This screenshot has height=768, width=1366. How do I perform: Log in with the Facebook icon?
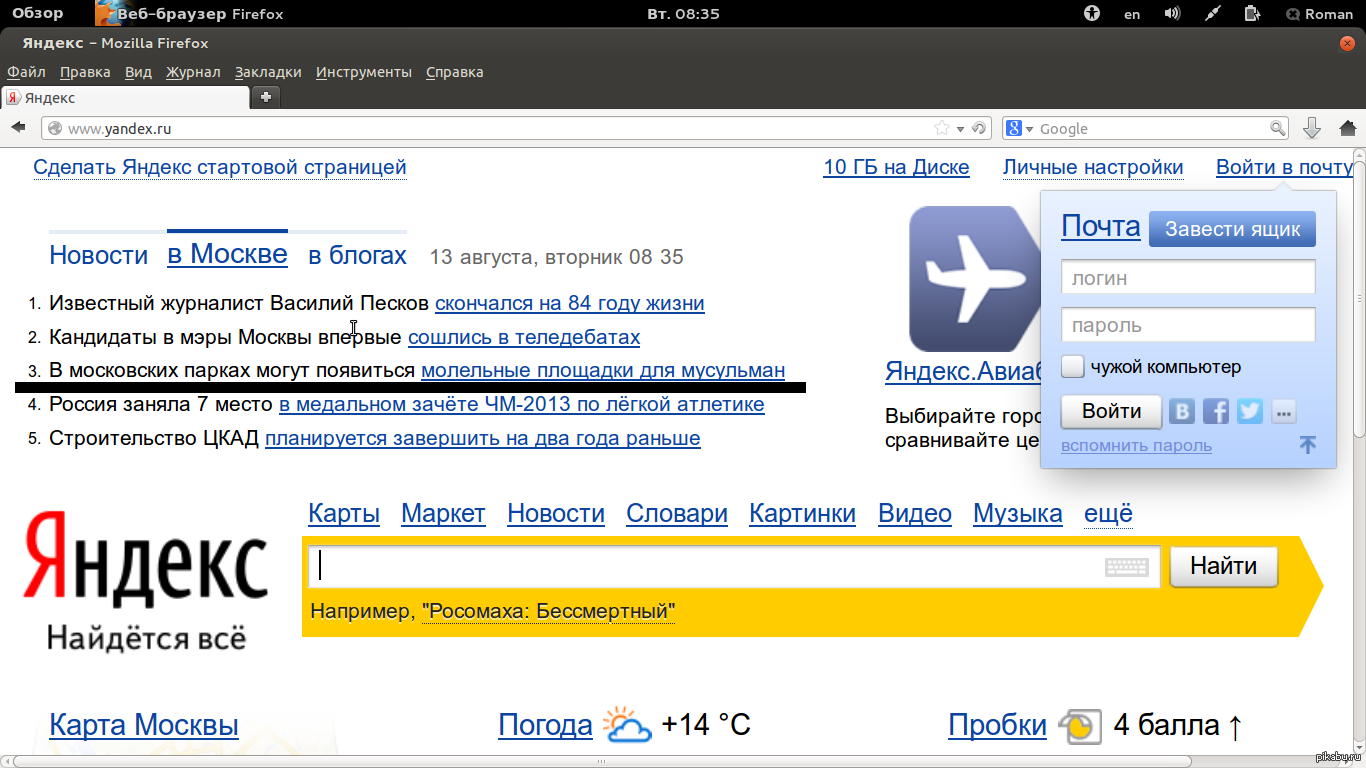(x=1216, y=411)
